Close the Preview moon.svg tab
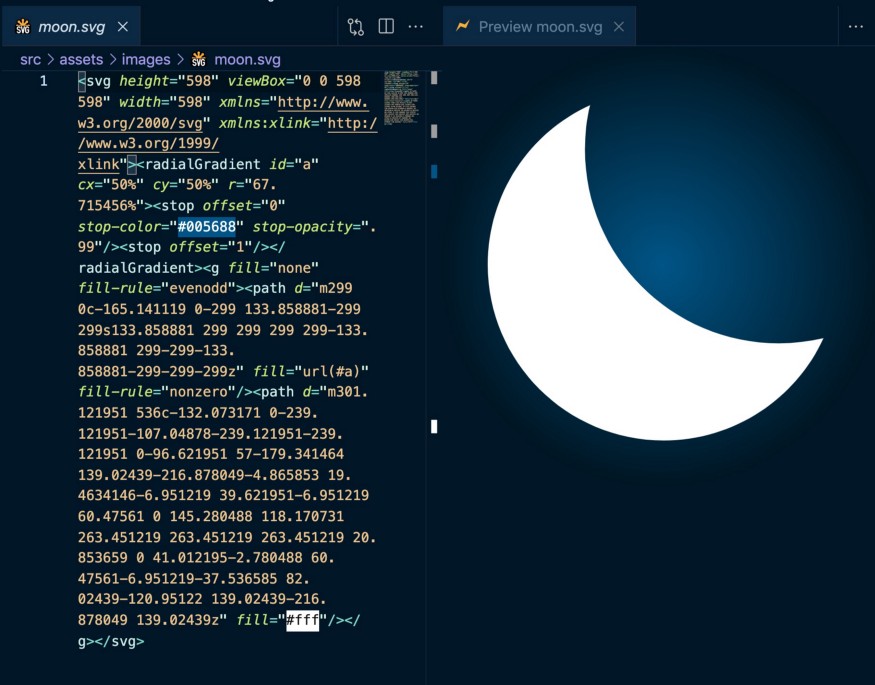 [x=619, y=26]
